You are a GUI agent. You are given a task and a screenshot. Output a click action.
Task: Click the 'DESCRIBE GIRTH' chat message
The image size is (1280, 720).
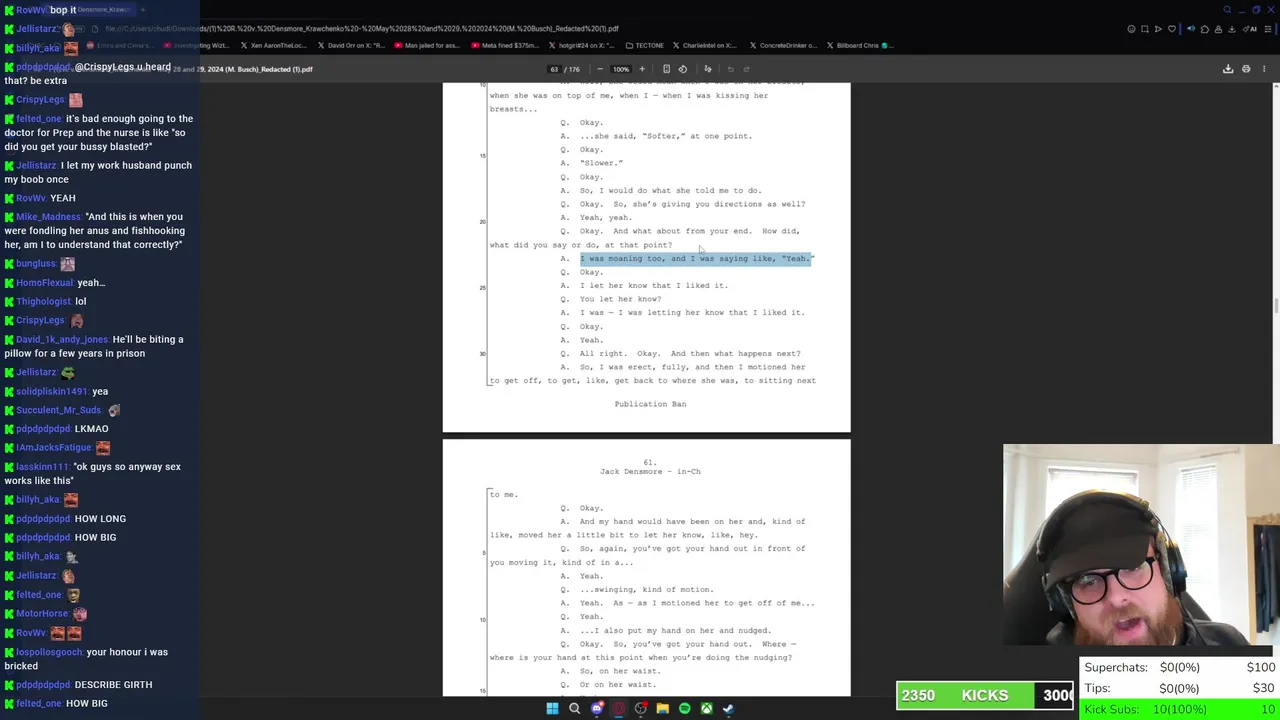113,685
